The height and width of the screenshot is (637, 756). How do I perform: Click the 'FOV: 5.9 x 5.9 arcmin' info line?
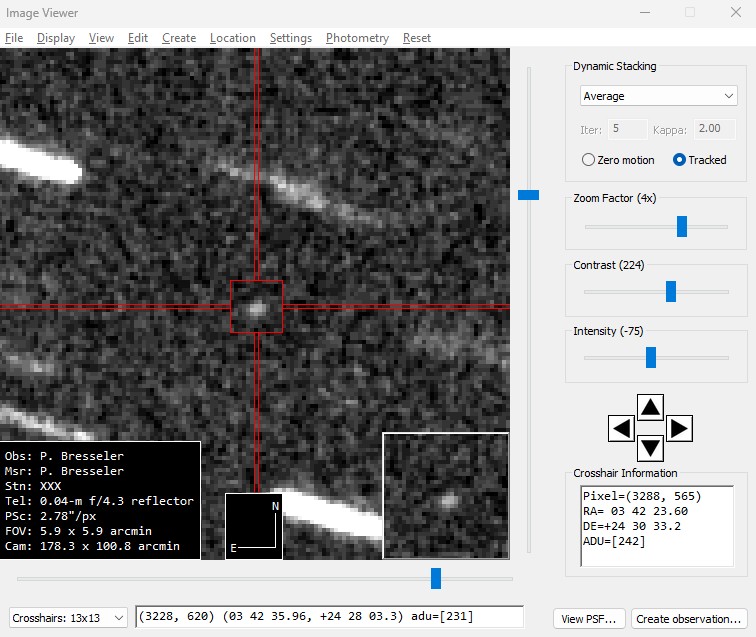(78, 531)
